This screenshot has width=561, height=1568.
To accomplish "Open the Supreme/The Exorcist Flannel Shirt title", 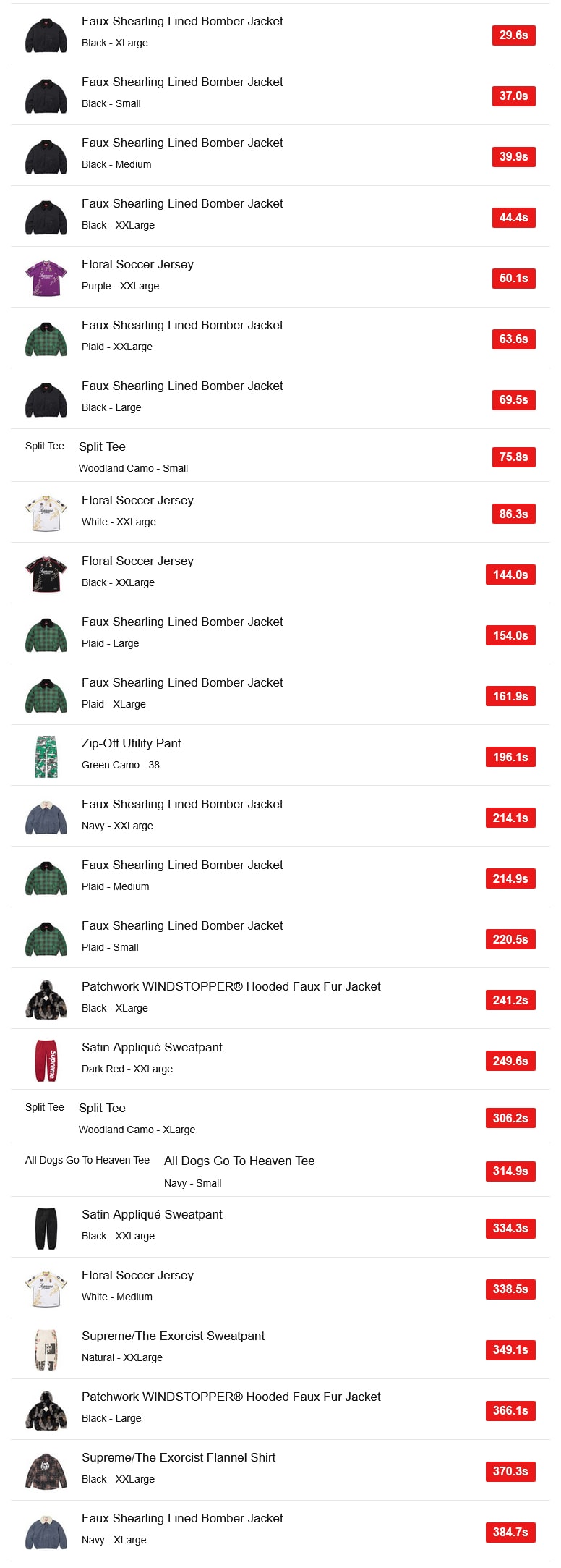I will click(x=179, y=1457).
